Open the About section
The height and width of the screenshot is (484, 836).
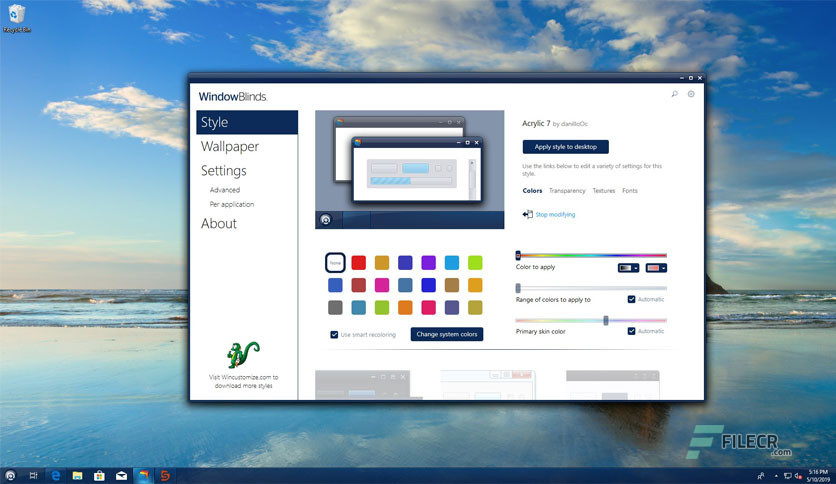219,224
